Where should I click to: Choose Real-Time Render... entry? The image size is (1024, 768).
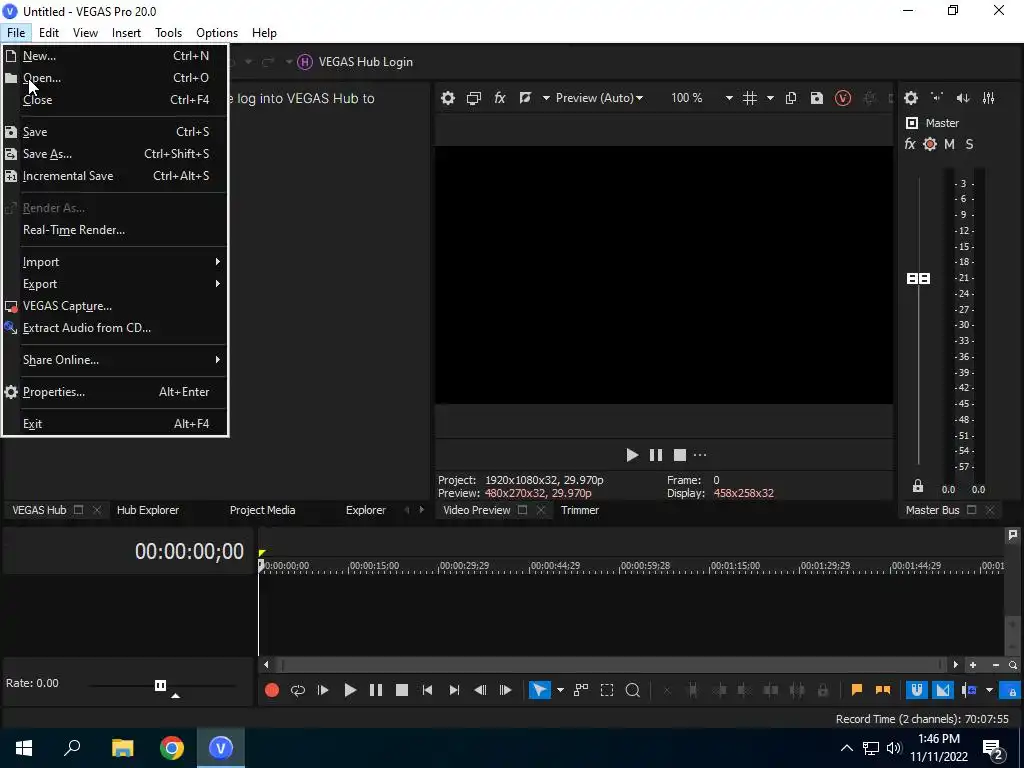coord(115,230)
